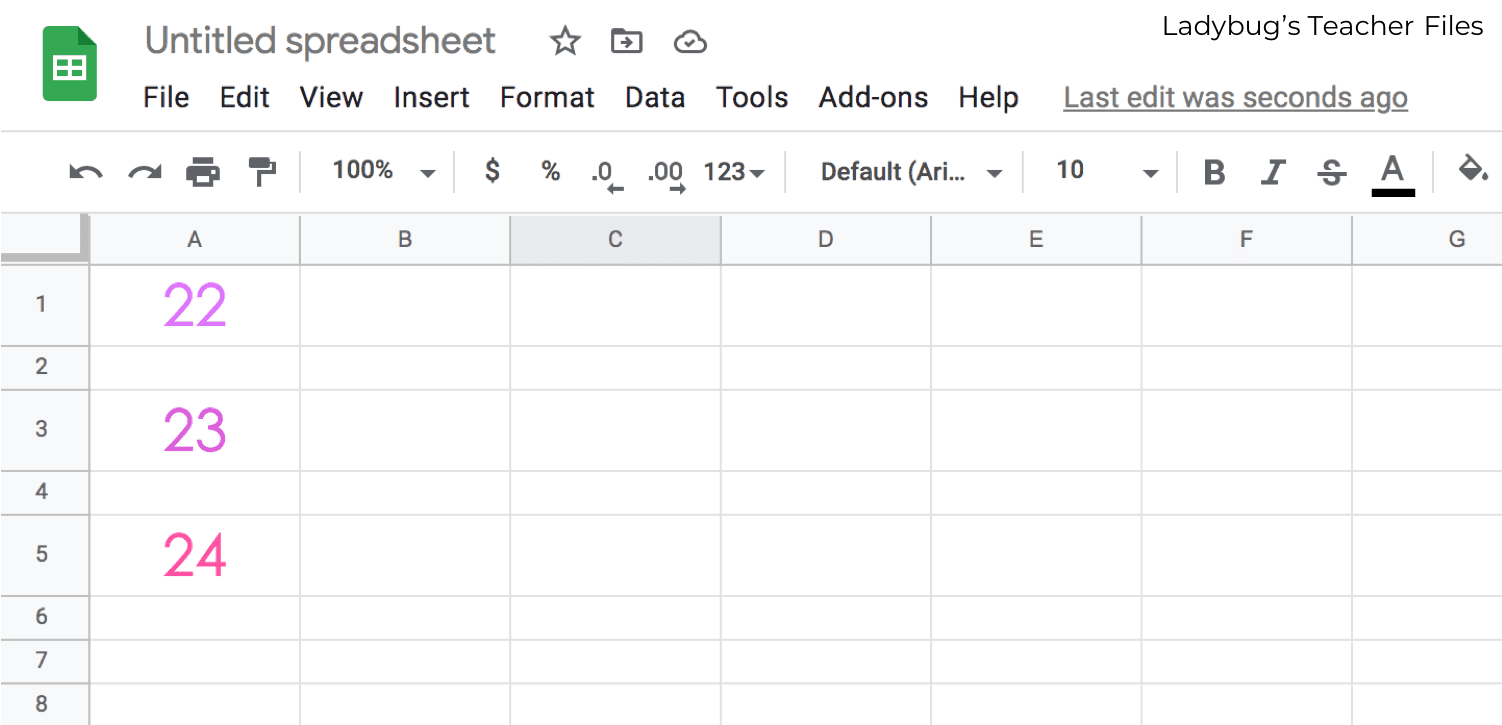Open the font size 10 dropdown

point(1107,171)
